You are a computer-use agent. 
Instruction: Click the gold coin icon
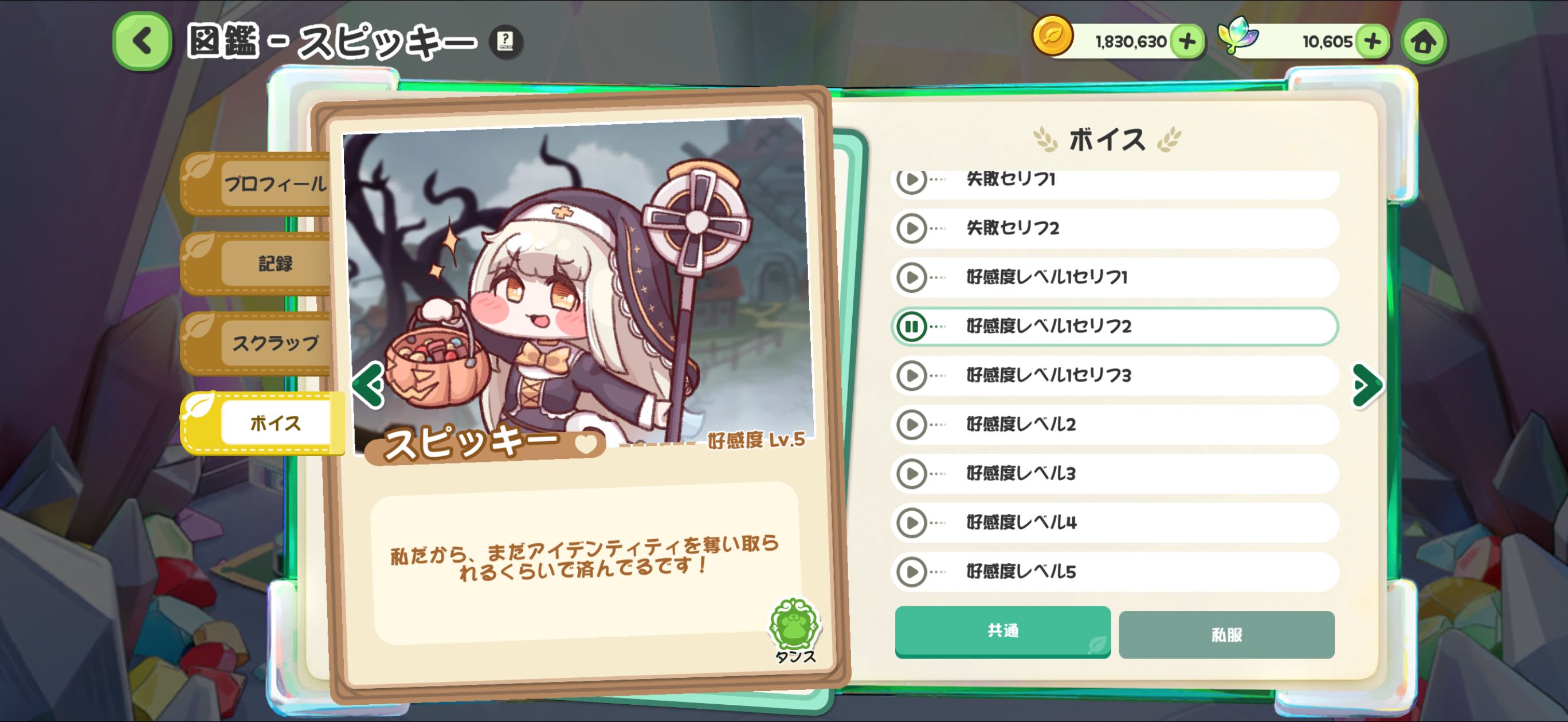(1052, 37)
